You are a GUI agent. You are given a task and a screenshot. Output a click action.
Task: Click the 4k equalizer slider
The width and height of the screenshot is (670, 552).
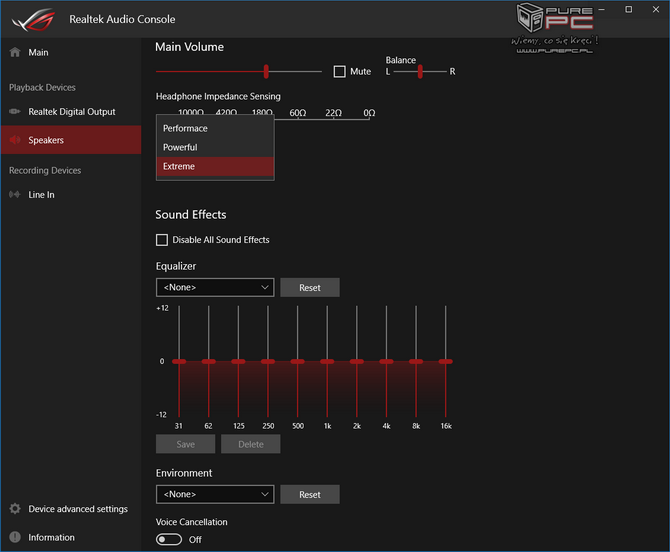[x=386, y=361]
